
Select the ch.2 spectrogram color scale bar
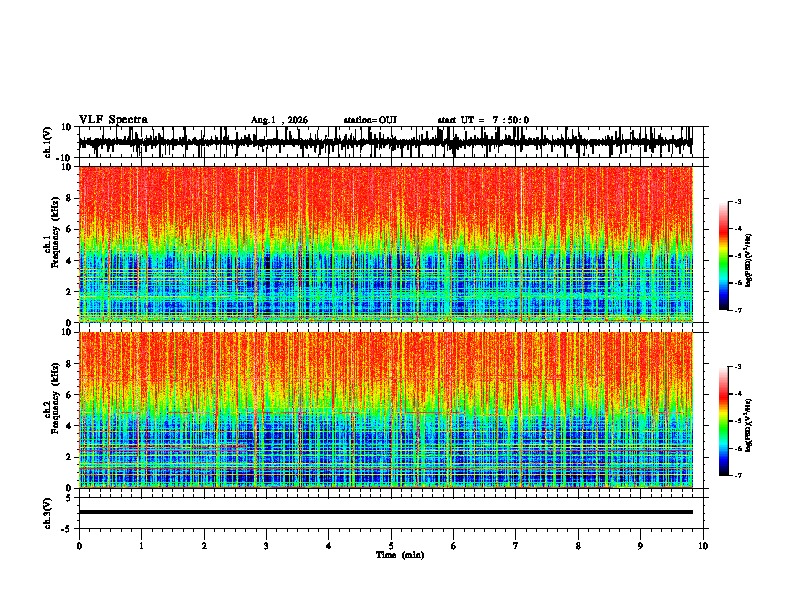(x=723, y=421)
